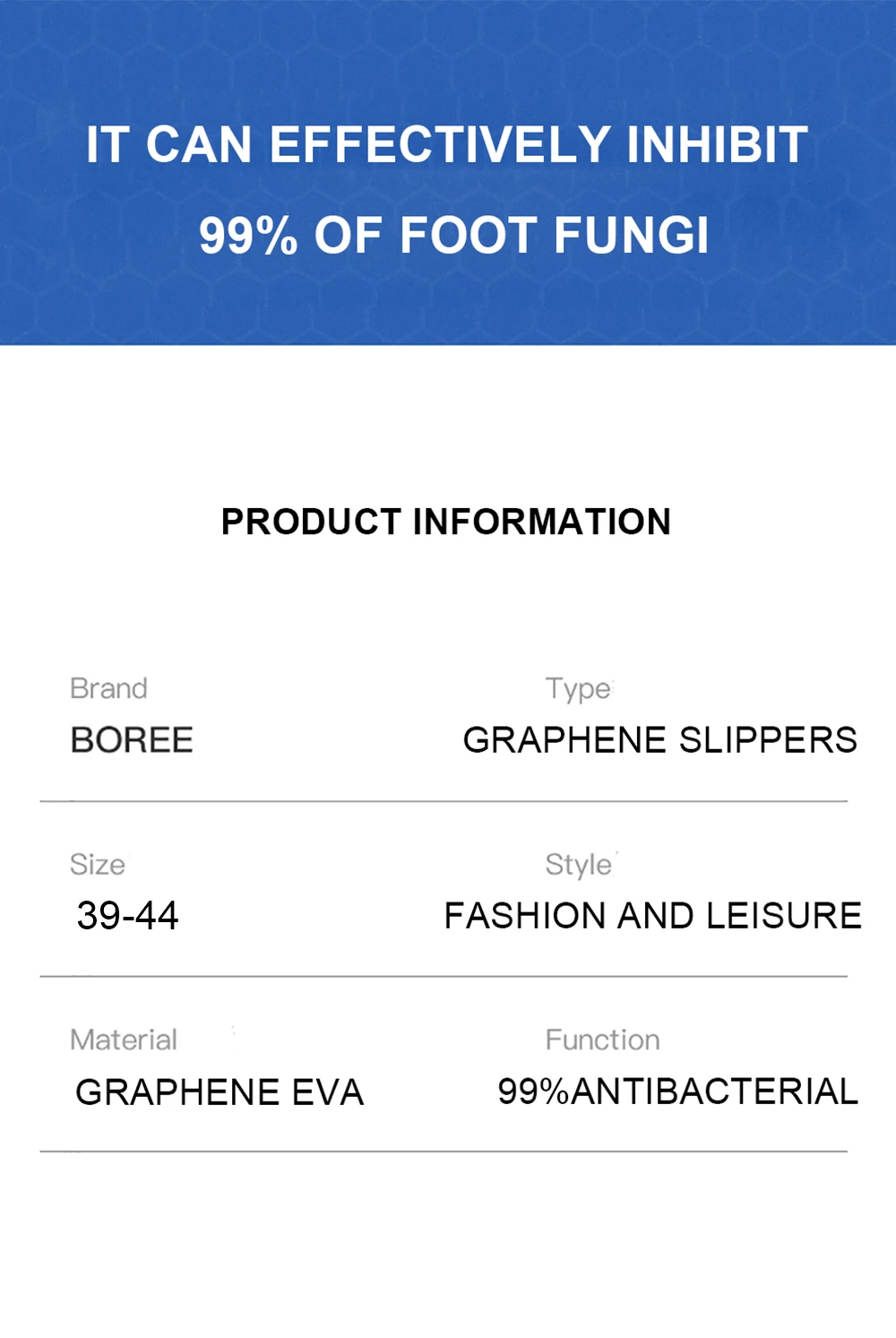Click the Material field label
This screenshot has width=896, height=1338.
[x=124, y=1040]
